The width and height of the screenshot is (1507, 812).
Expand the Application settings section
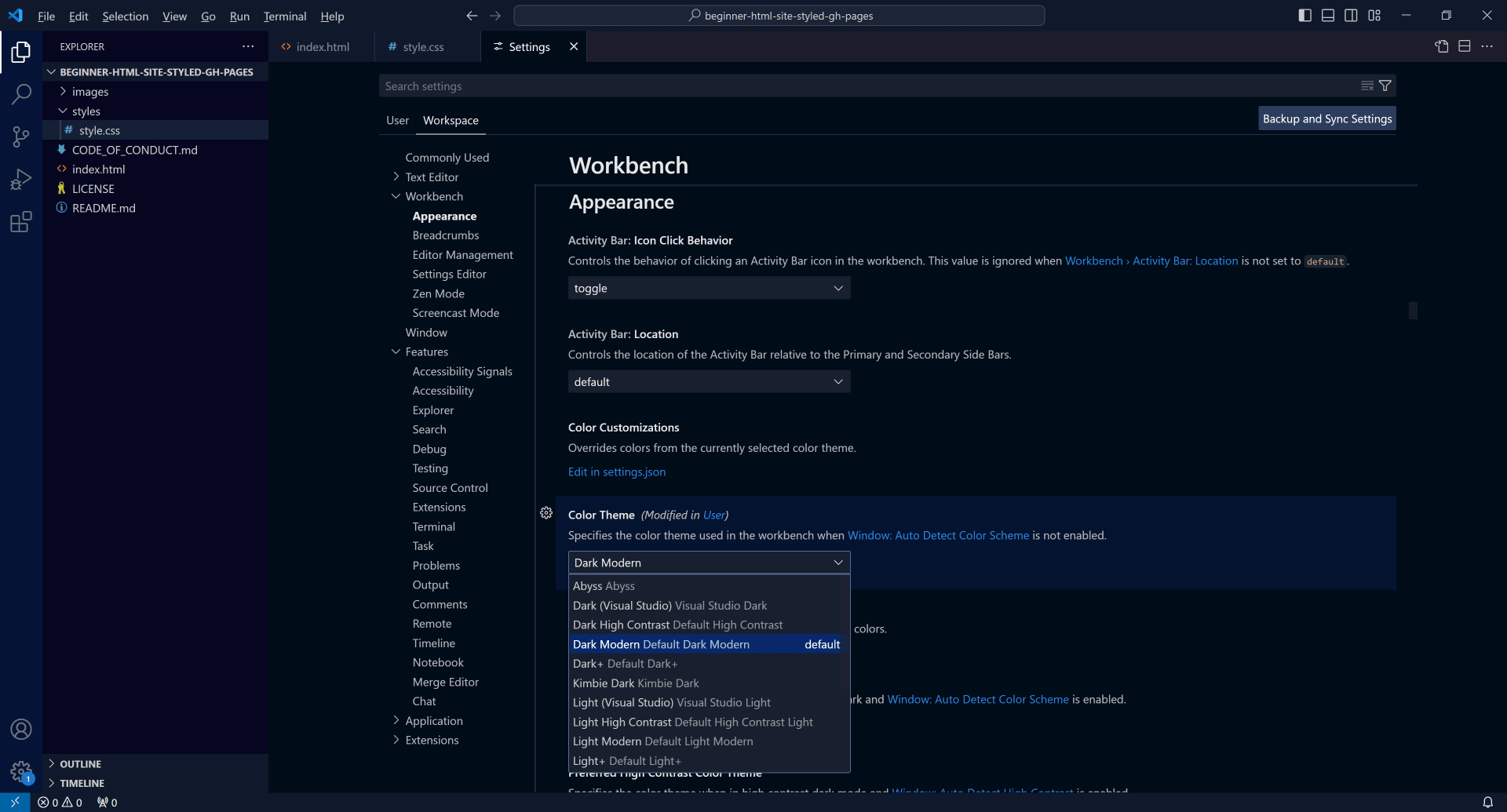[396, 720]
